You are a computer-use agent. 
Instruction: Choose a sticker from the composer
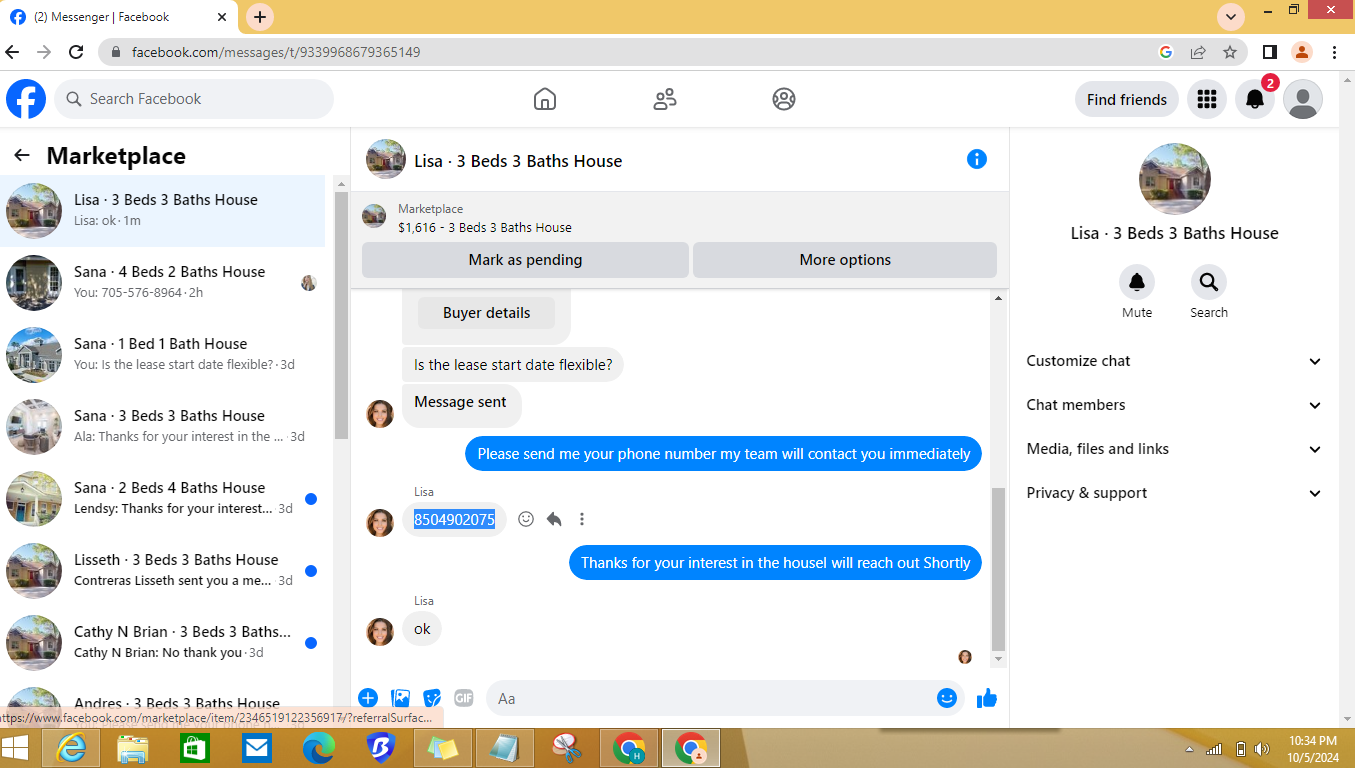pyautogui.click(x=432, y=698)
